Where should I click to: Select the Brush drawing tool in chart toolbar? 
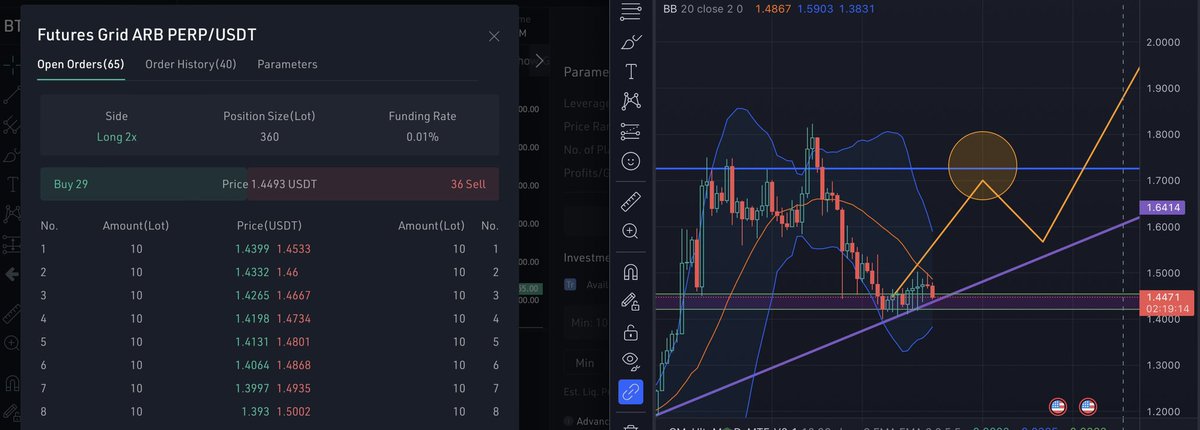tap(631, 42)
